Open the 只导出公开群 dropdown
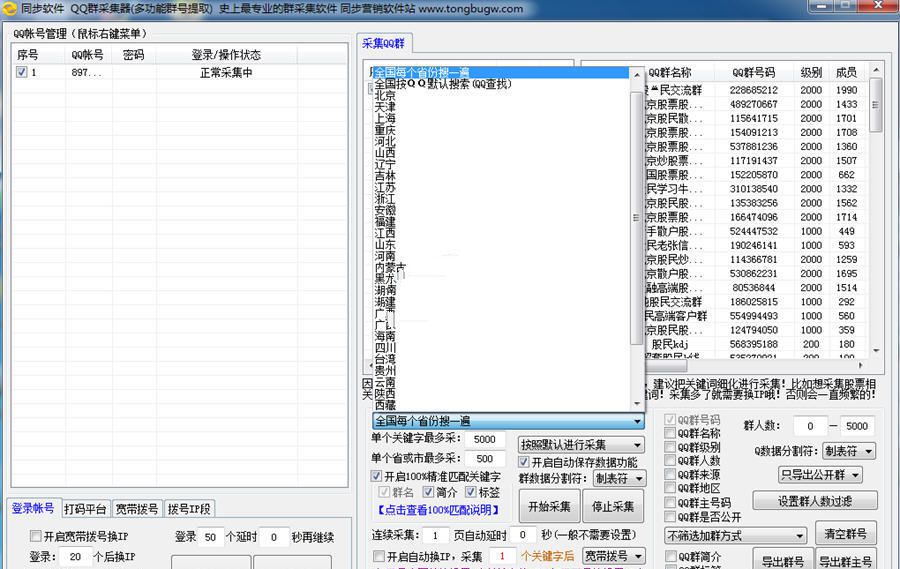 tap(821, 475)
